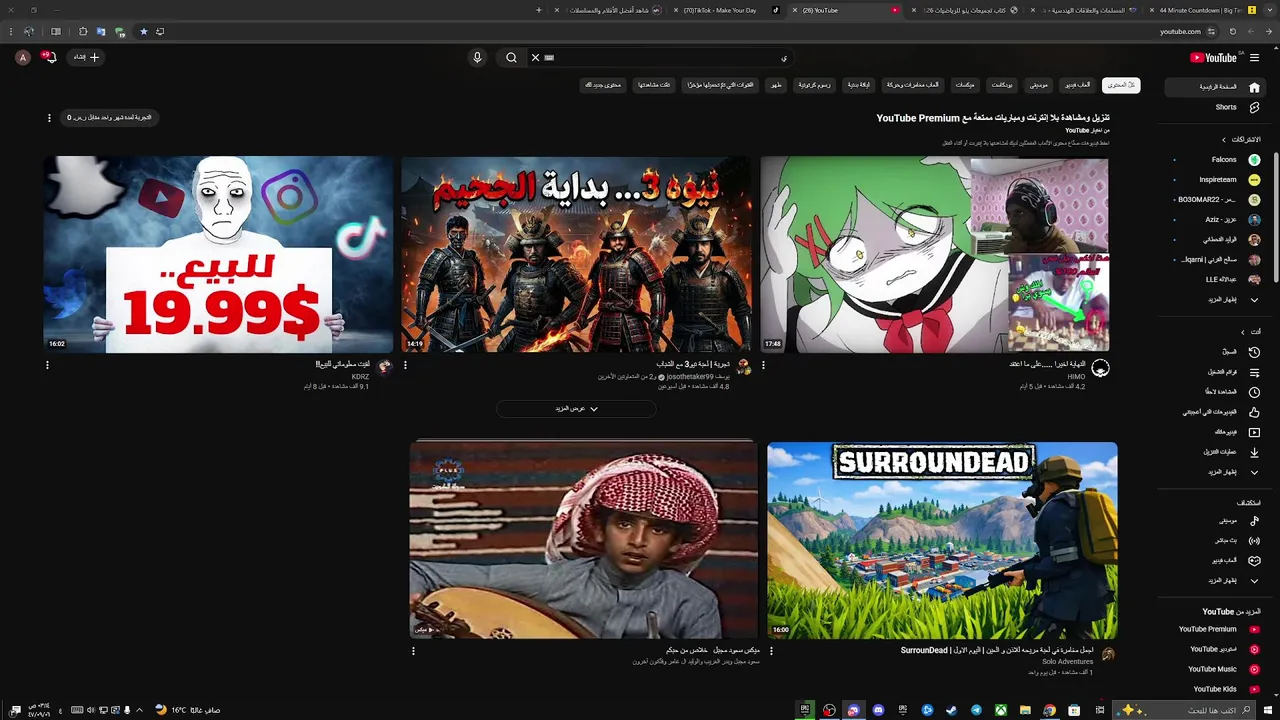Open options menu for SurrounDead video
This screenshot has width=1280, height=720.
(x=771, y=651)
